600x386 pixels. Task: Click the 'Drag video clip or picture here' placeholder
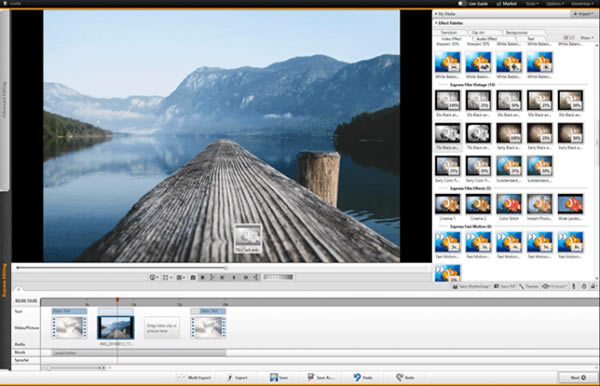click(162, 328)
